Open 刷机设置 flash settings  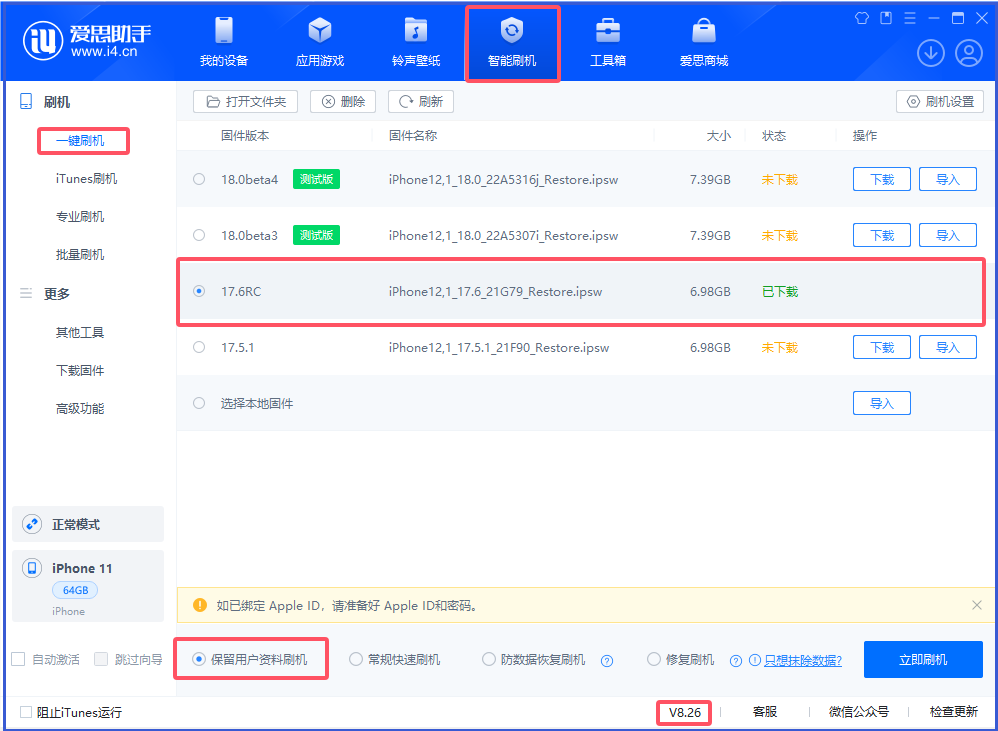939,101
